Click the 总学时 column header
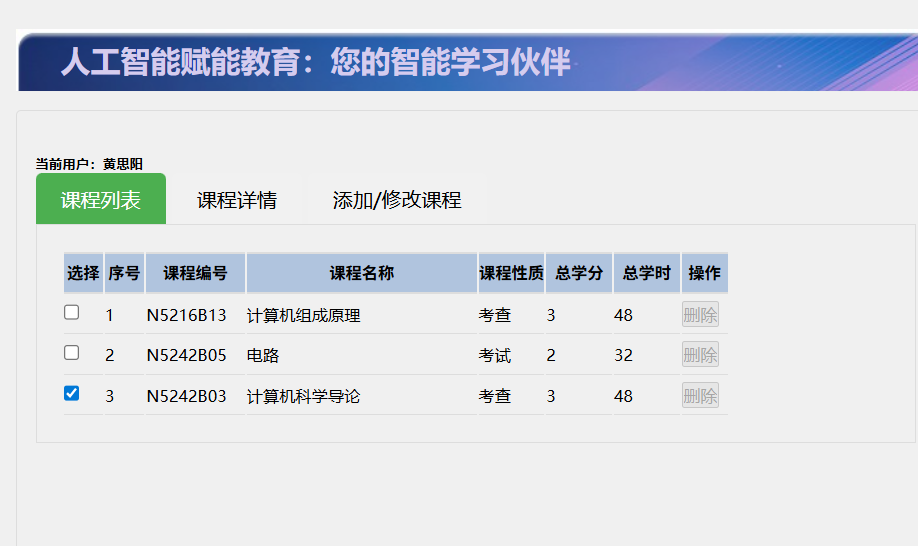Screen dimensions: 918x546 coord(646,274)
